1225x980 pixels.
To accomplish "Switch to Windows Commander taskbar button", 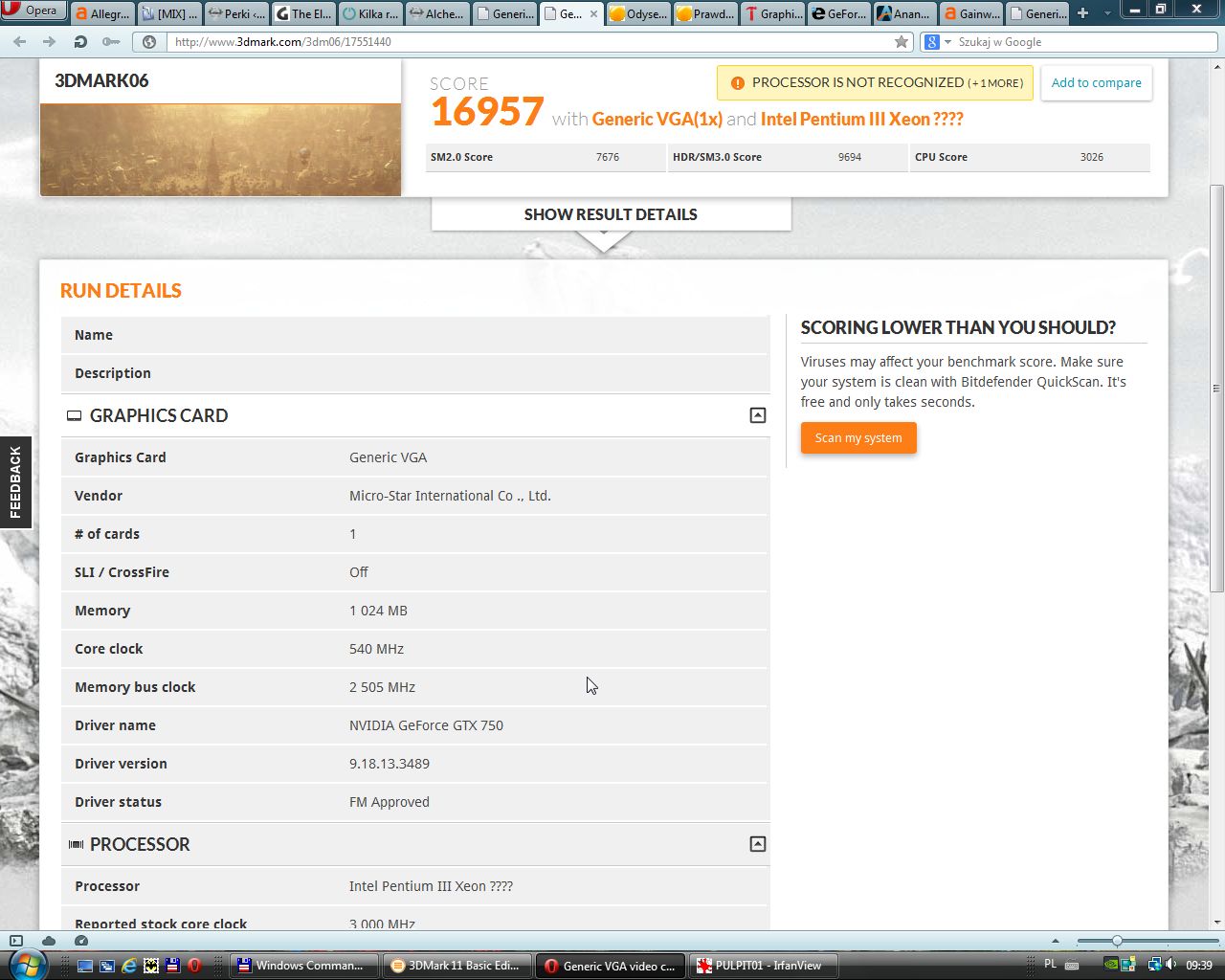I will pyautogui.click(x=303, y=966).
